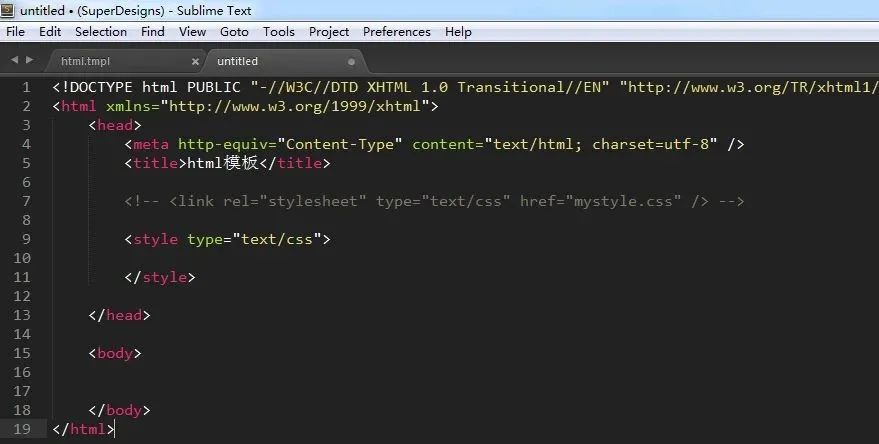This screenshot has height=444, width=879.
Task: Click the meta tag name on line 4
Action: click(x=151, y=144)
